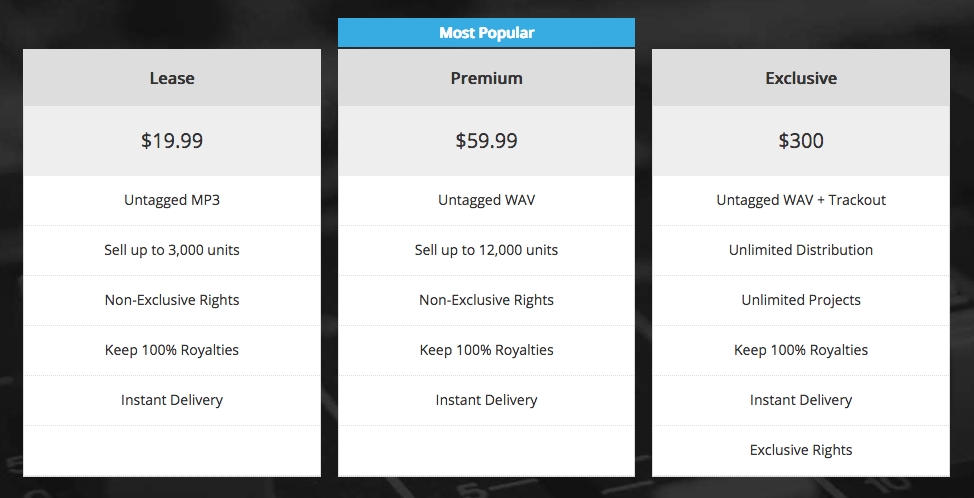Click the $300 Exclusive price

click(801, 141)
